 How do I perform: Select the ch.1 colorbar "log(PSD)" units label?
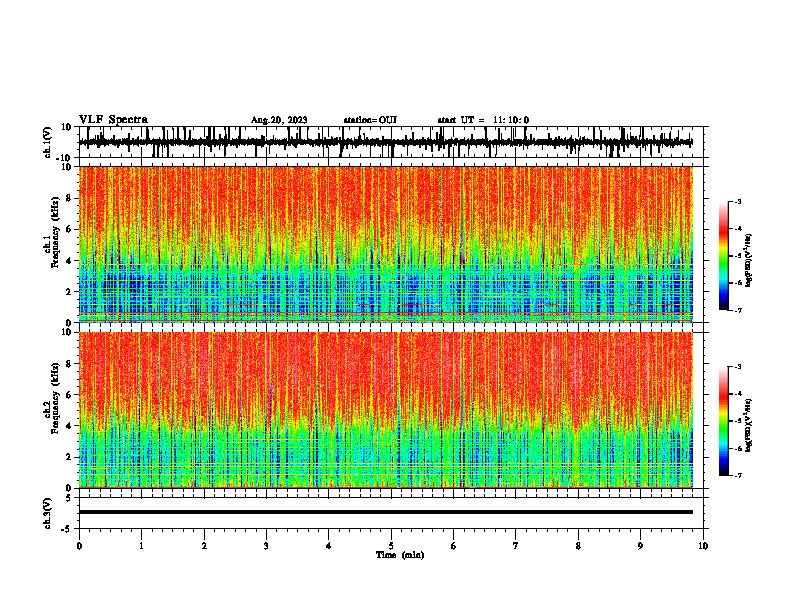[749, 261]
